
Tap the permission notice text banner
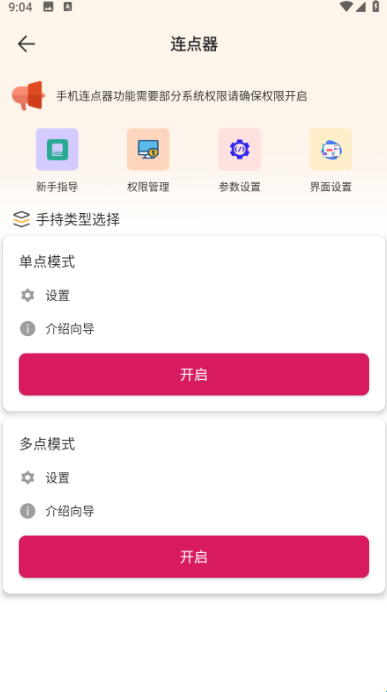coord(181,96)
